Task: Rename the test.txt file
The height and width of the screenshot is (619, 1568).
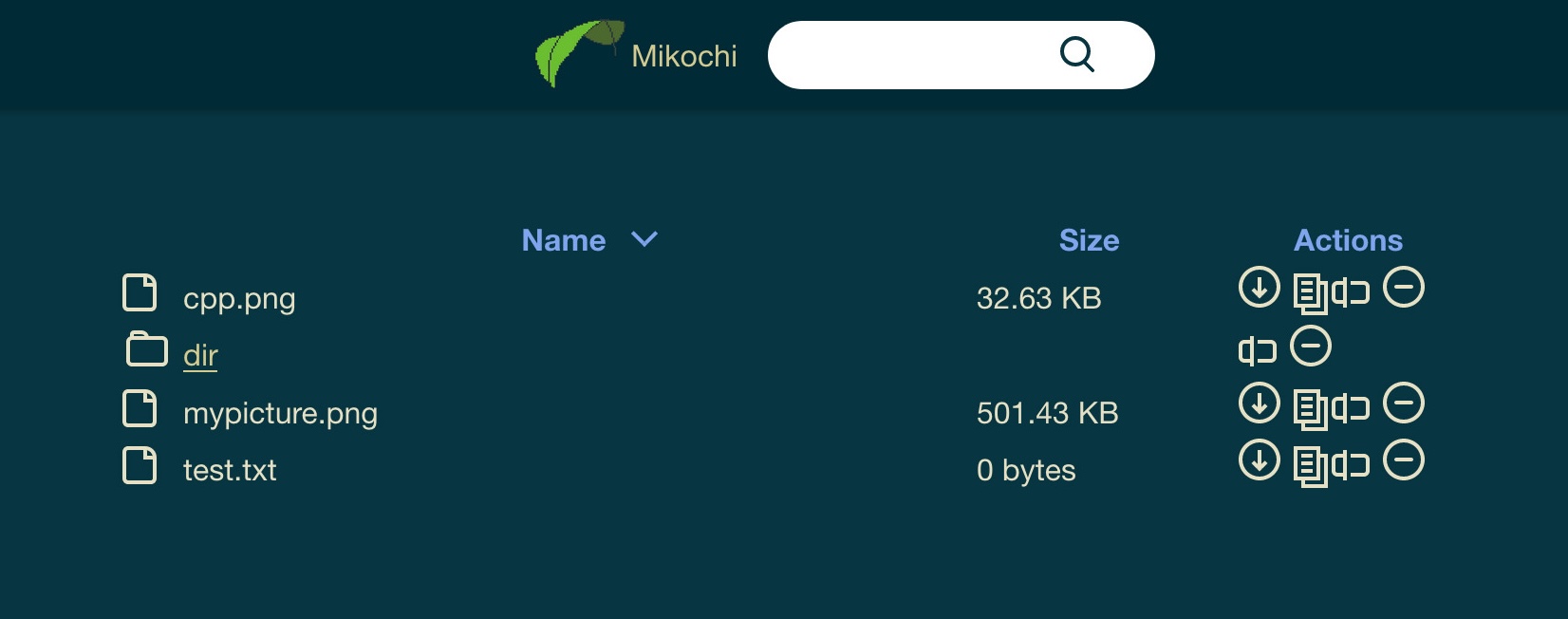Action: point(1352,465)
